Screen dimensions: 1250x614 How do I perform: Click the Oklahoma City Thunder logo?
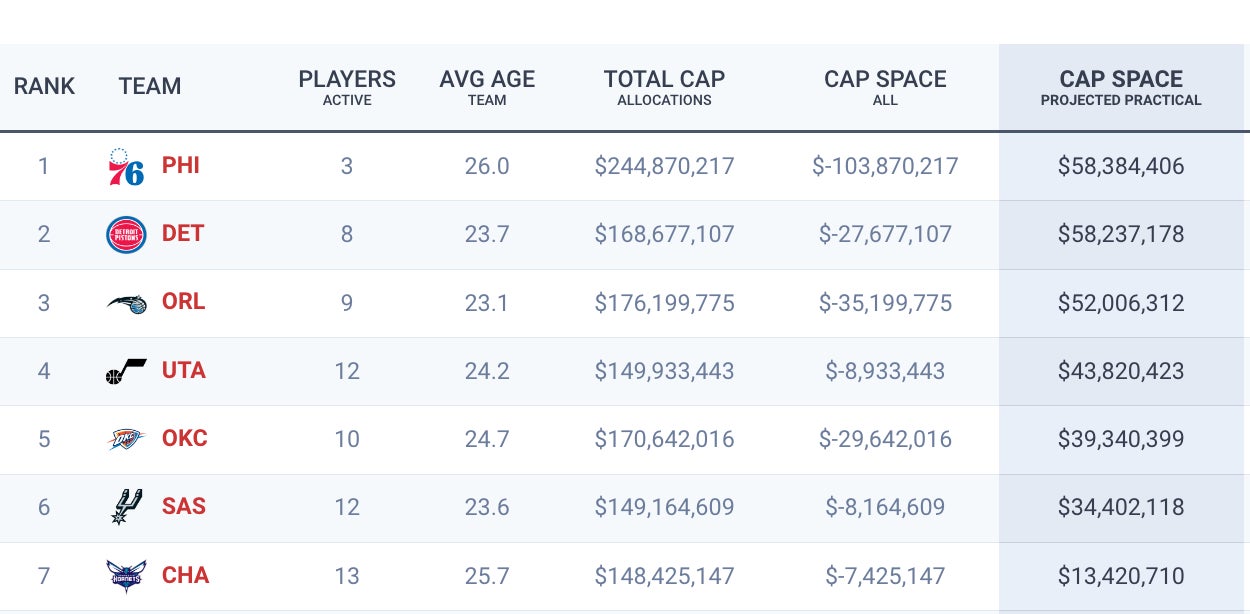(126, 439)
